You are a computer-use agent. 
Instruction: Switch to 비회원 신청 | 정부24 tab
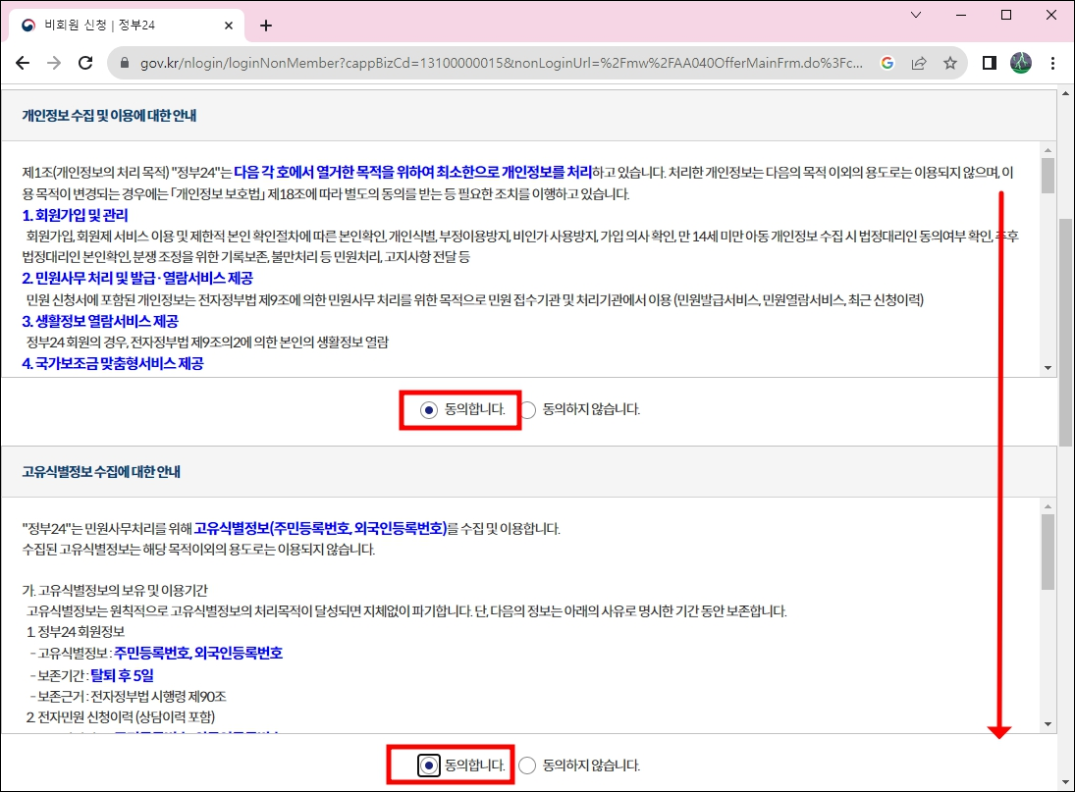tap(127, 25)
